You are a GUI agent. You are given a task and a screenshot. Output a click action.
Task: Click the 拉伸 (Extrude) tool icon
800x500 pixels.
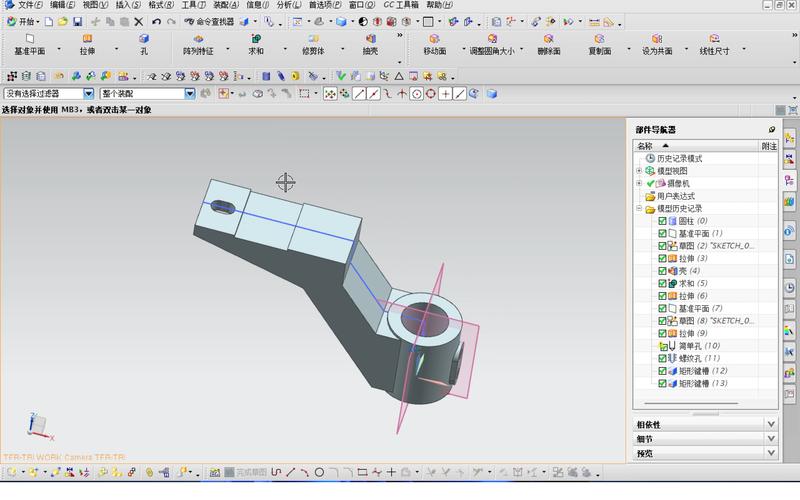click(x=87, y=39)
